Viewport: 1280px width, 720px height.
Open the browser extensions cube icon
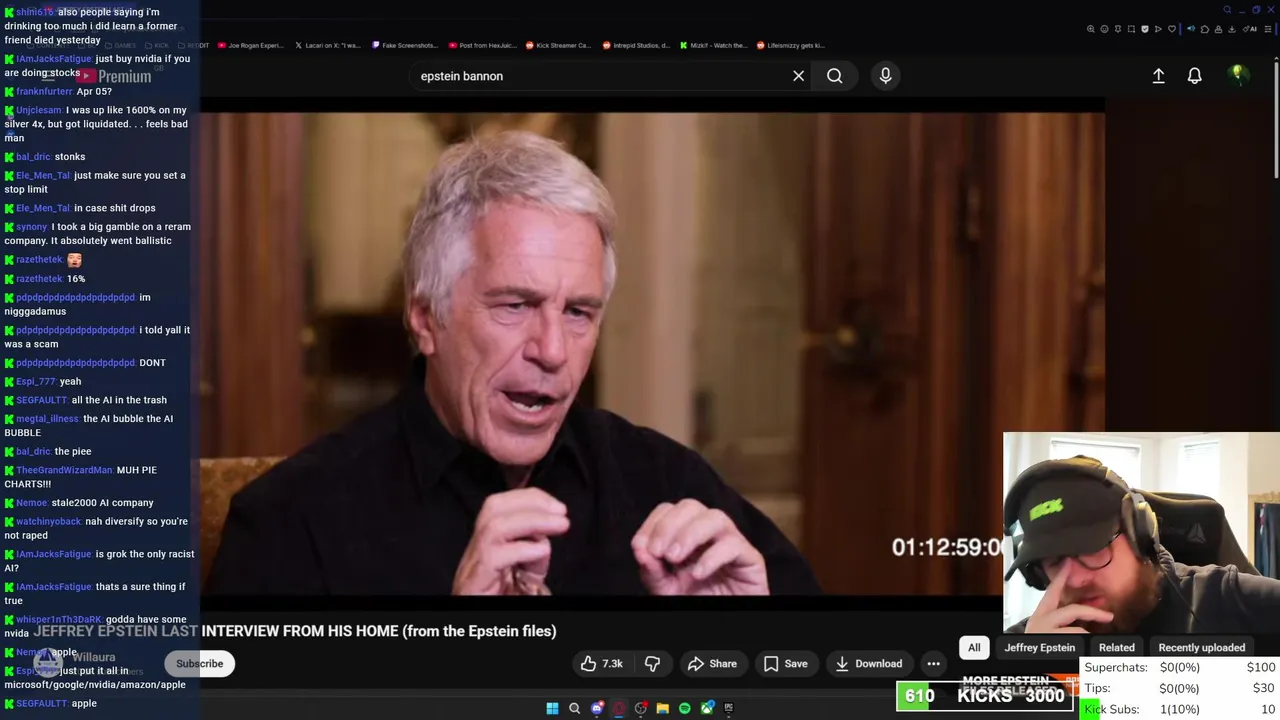pyautogui.click(x=1205, y=29)
